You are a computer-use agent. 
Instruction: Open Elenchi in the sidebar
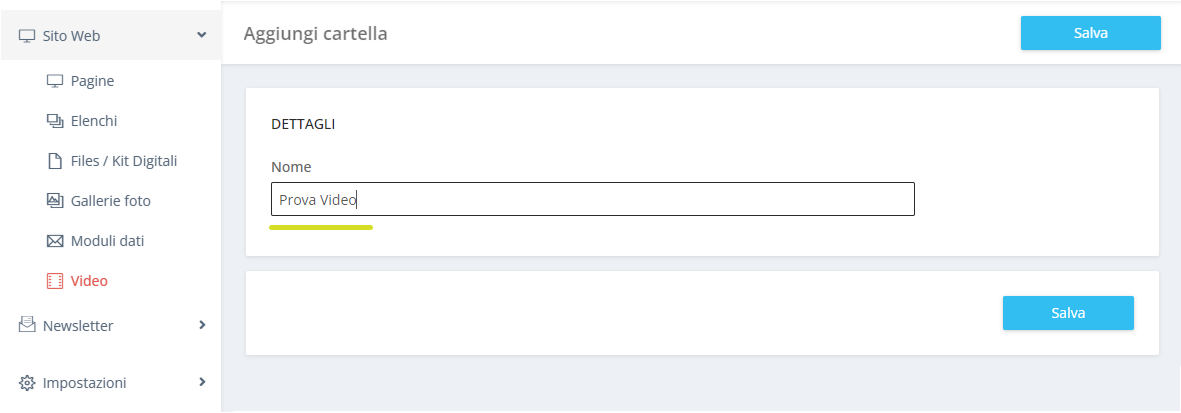93,121
